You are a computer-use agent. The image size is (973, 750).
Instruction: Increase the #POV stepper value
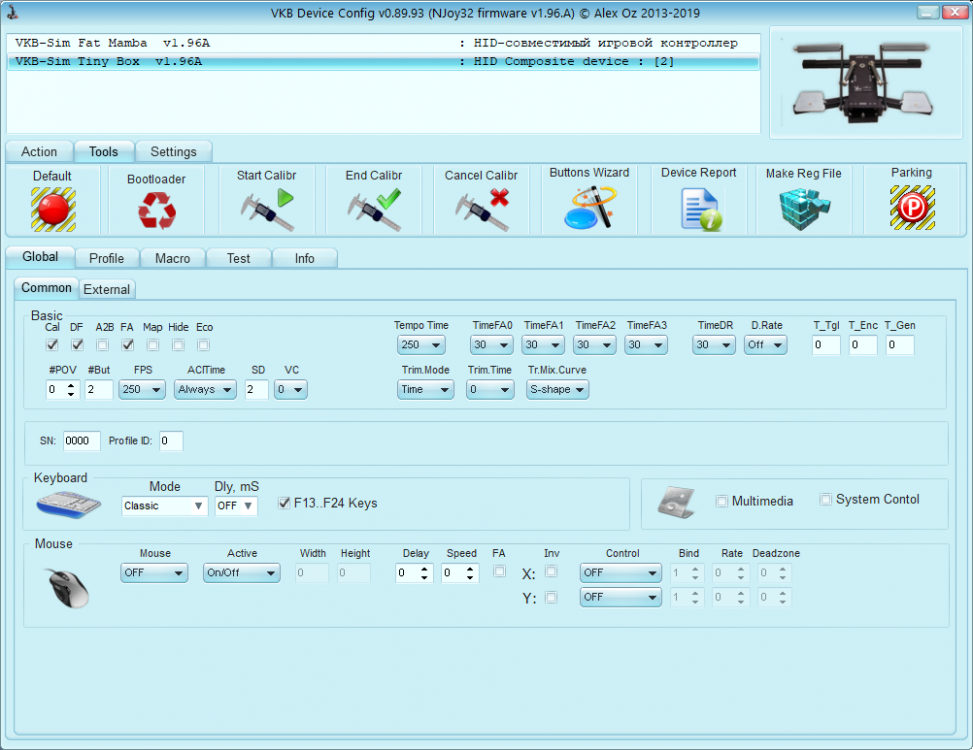tap(71, 385)
